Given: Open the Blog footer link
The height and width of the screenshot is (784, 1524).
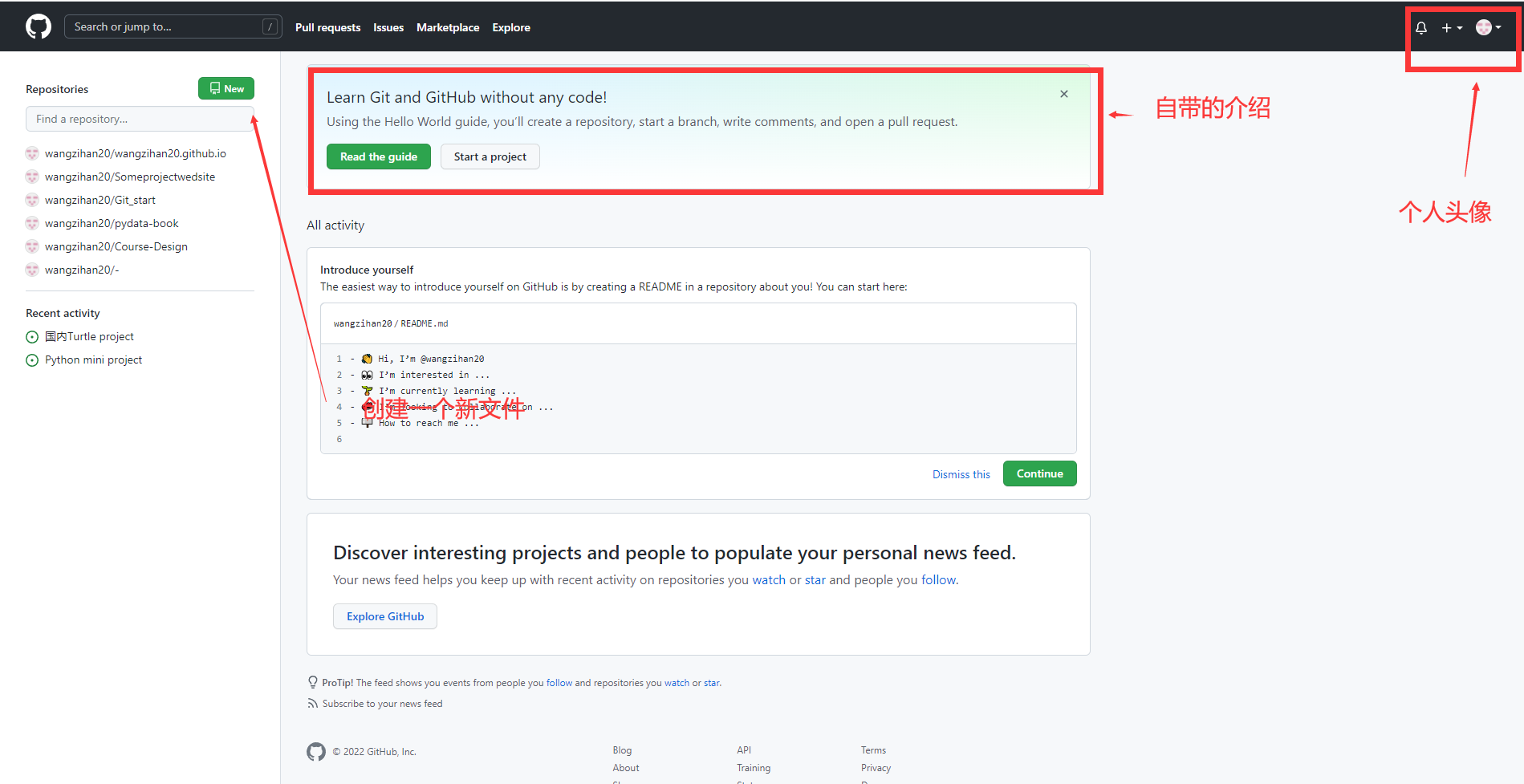Looking at the screenshot, I should pyautogui.click(x=622, y=750).
